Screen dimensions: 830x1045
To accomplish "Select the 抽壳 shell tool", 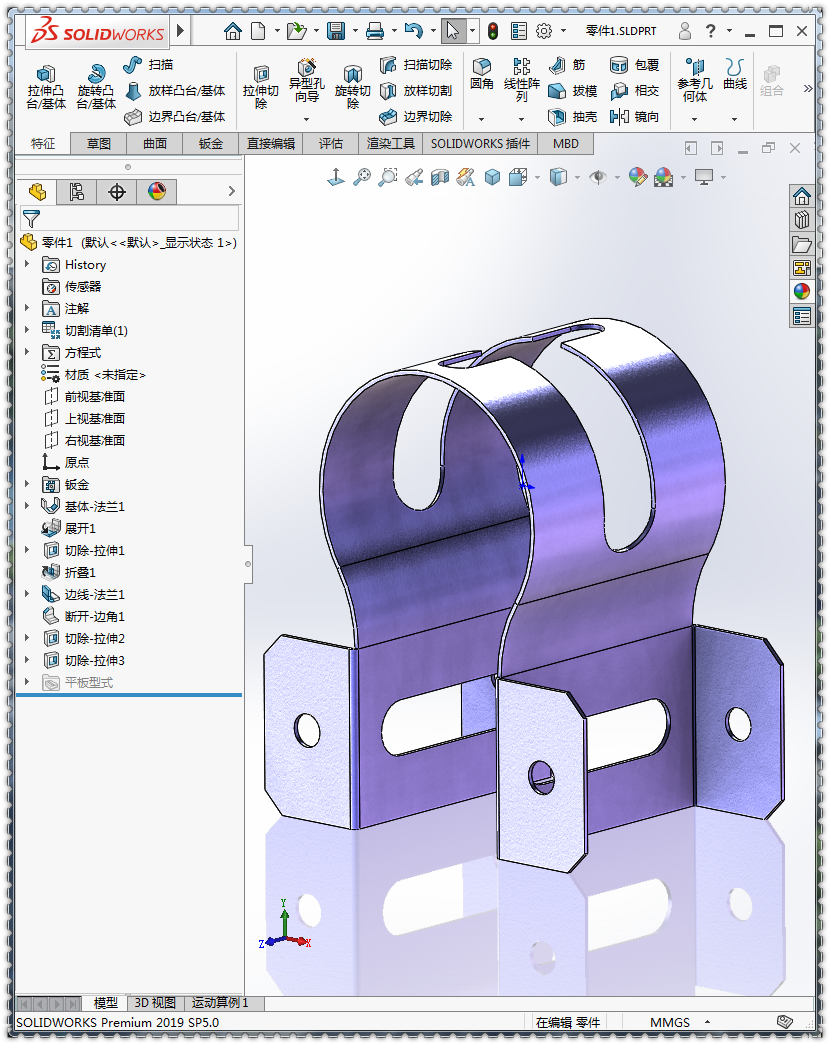I will [573, 117].
